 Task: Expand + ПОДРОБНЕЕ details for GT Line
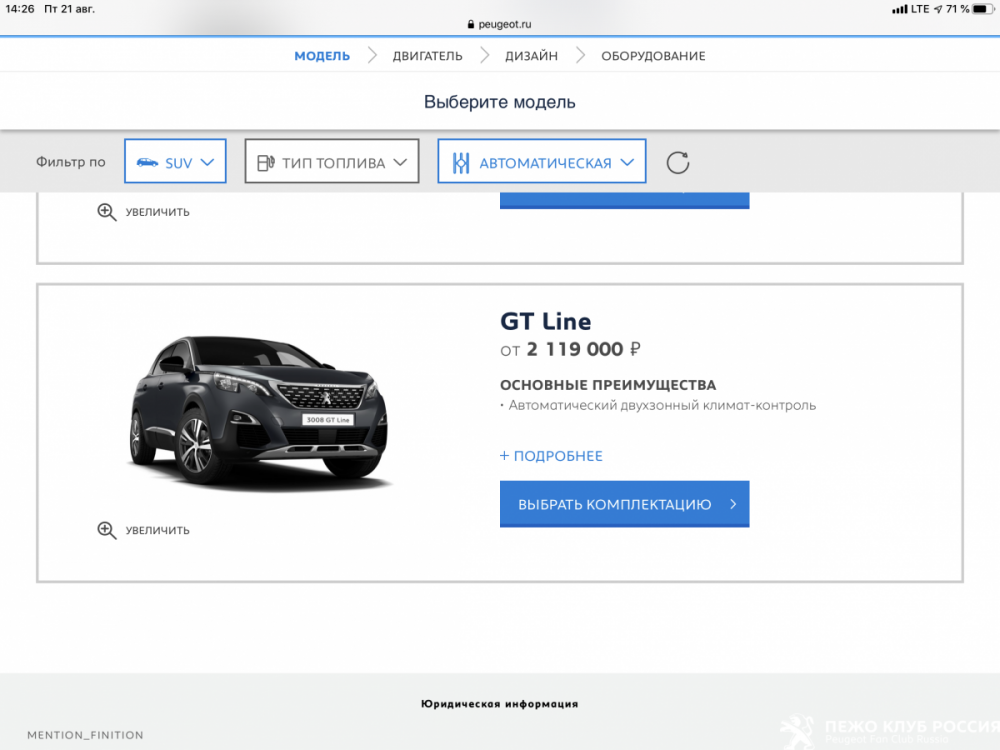point(551,456)
